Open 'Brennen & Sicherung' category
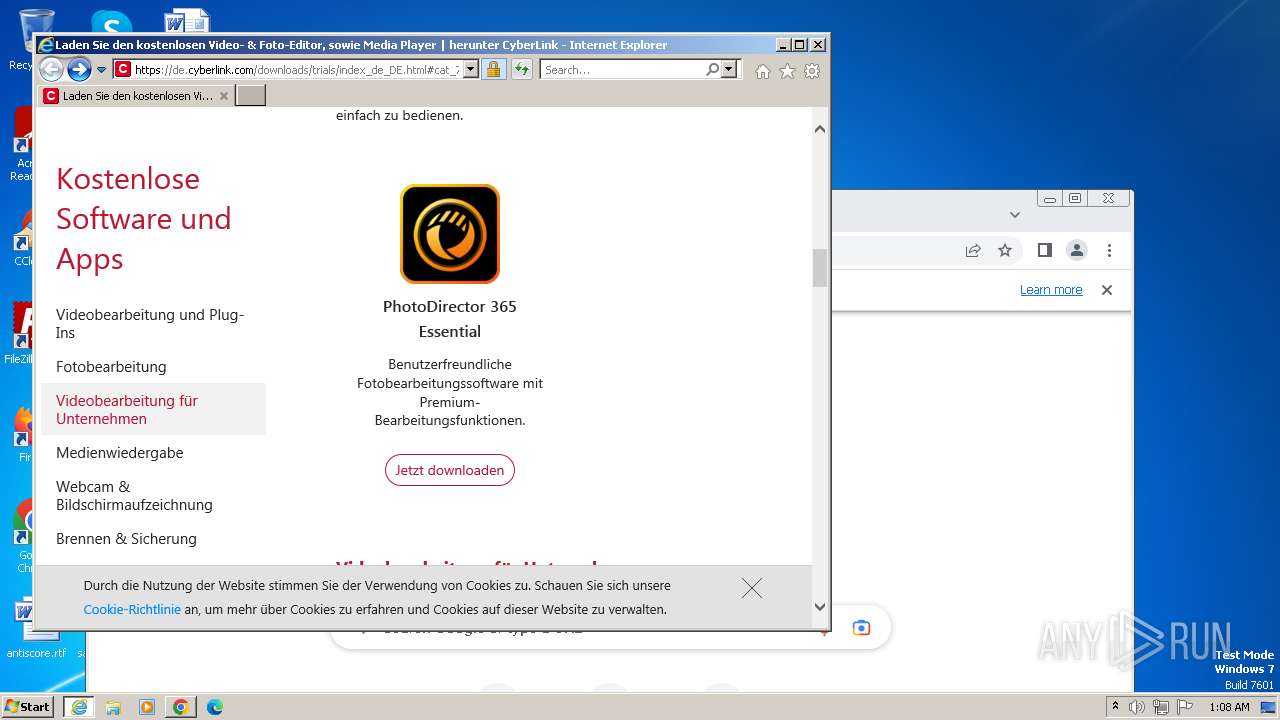The height and width of the screenshot is (720, 1280). click(126, 539)
